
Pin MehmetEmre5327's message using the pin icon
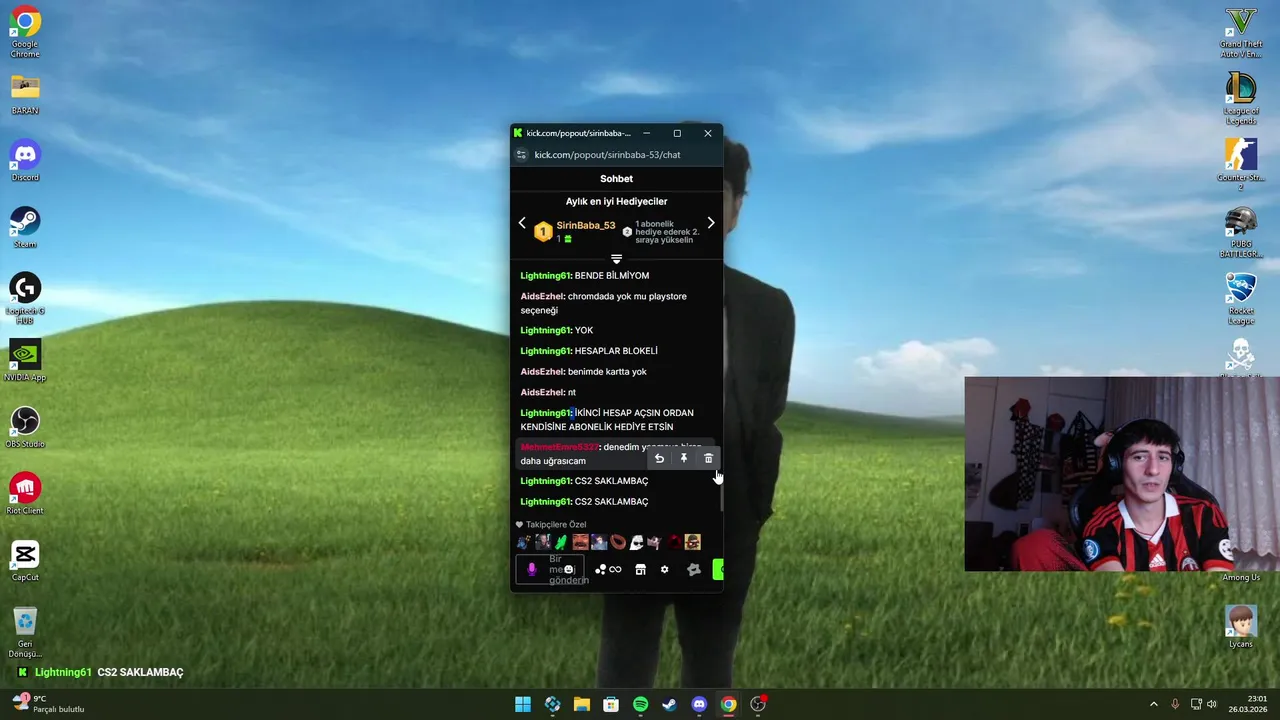pyautogui.click(x=684, y=458)
